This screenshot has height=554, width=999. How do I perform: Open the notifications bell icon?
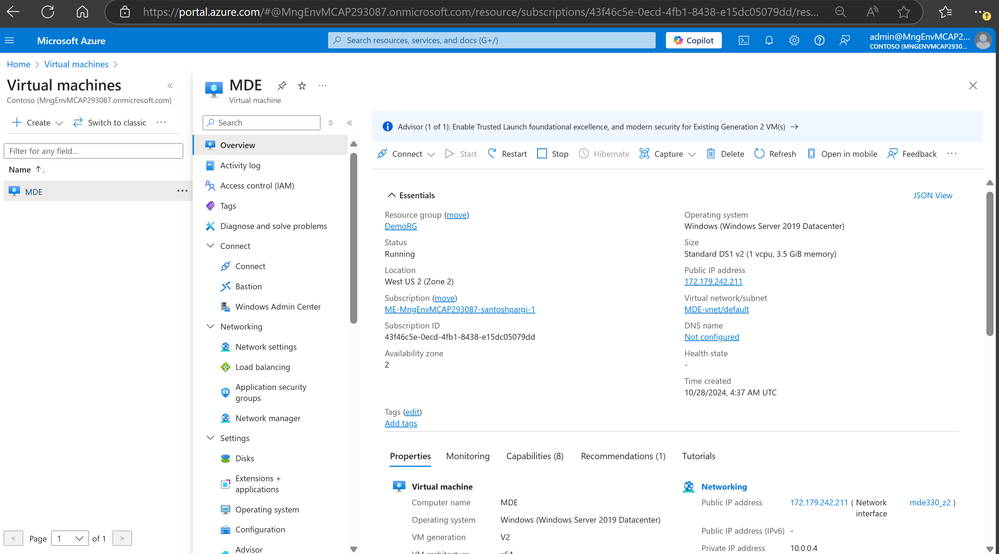point(769,40)
